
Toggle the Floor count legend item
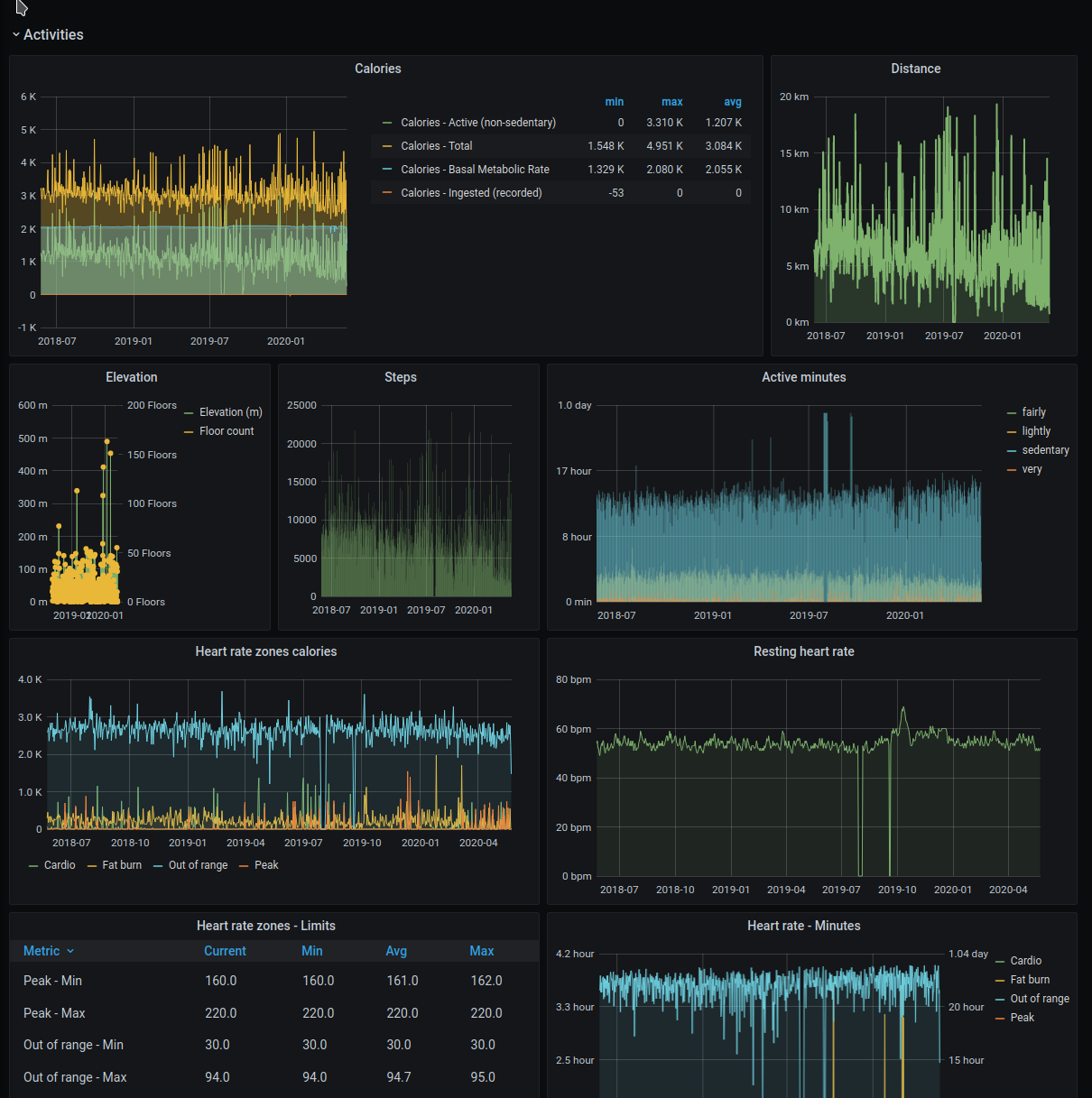coord(226,430)
